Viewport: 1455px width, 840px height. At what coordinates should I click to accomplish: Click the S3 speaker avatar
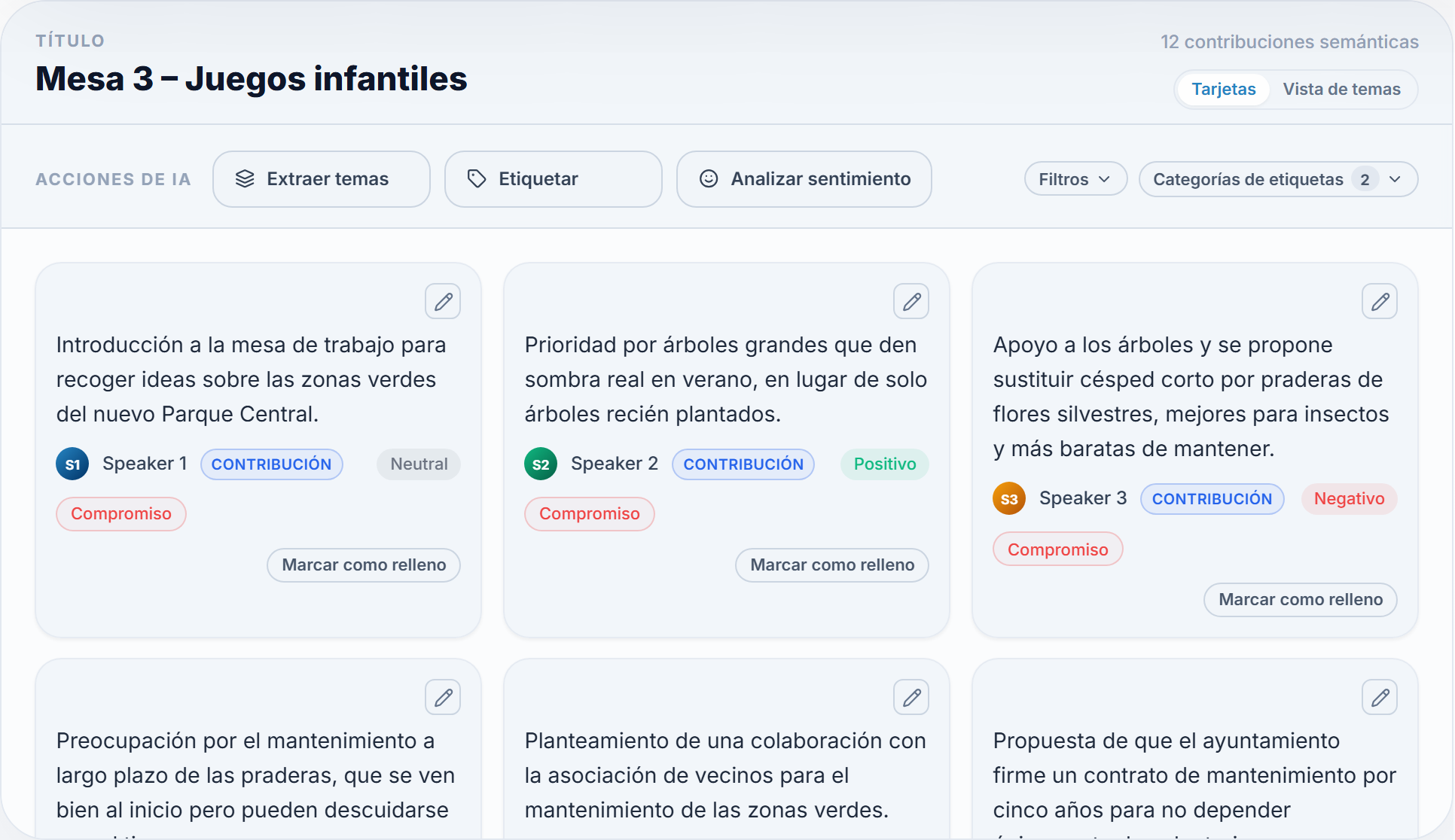1009,498
